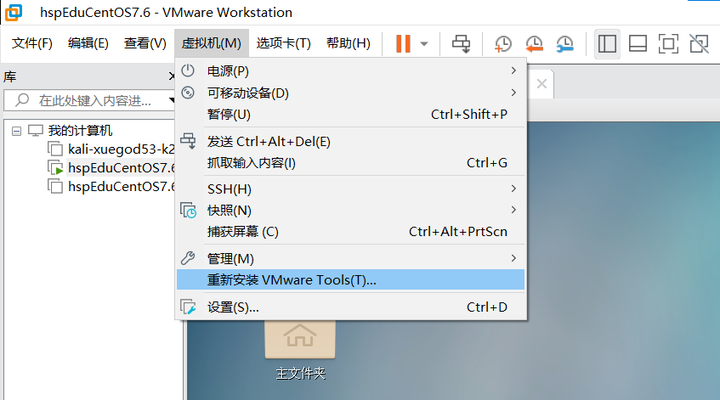Viewport: 720px width, 400px height.
Task: Select 我的计算机 in the library tree
Action: [80, 131]
